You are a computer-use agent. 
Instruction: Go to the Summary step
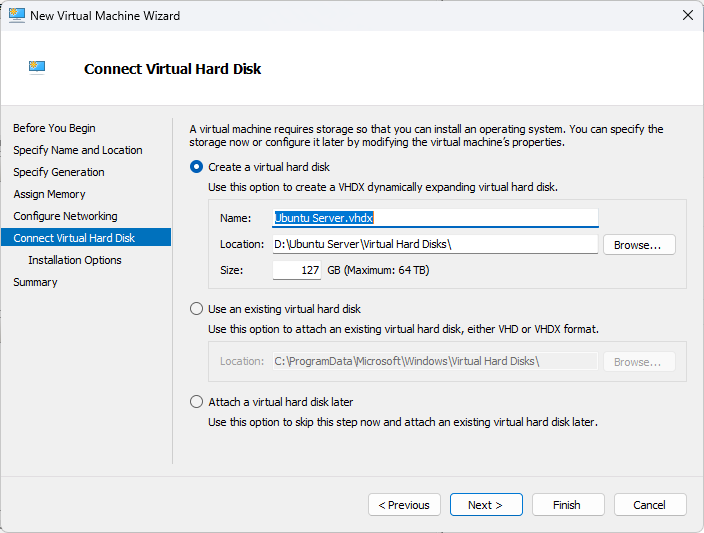[35, 282]
